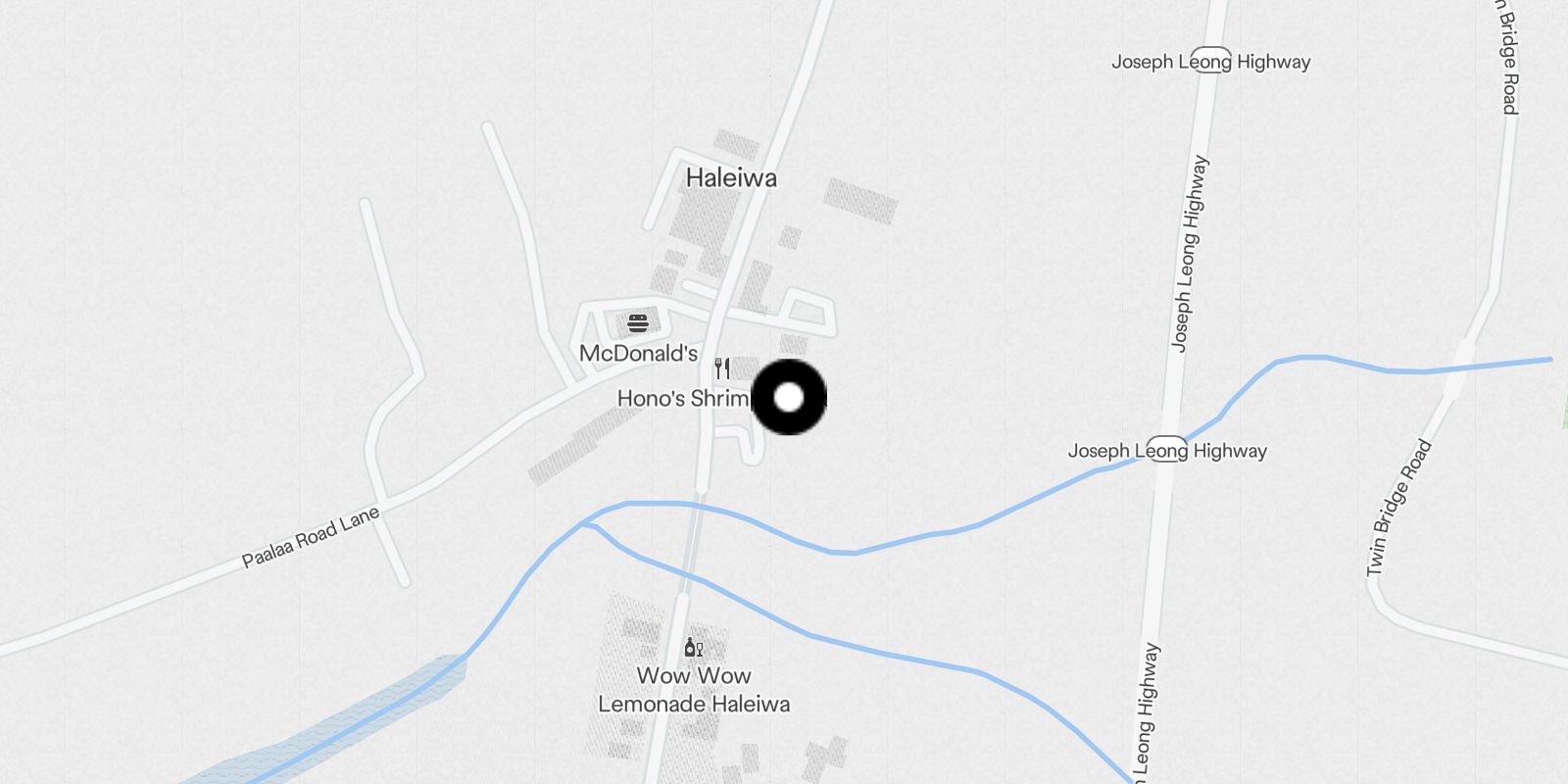Select the fork-and-knife icon for Hono's Shrimp
1568x784 pixels.
pyautogui.click(x=722, y=368)
